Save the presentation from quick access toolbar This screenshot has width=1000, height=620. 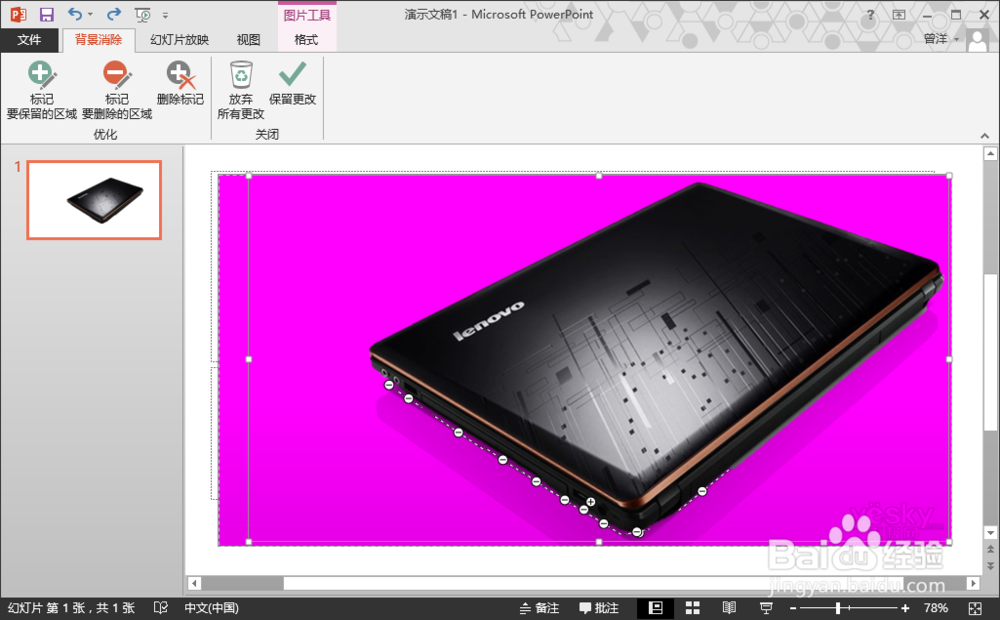(x=47, y=14)
